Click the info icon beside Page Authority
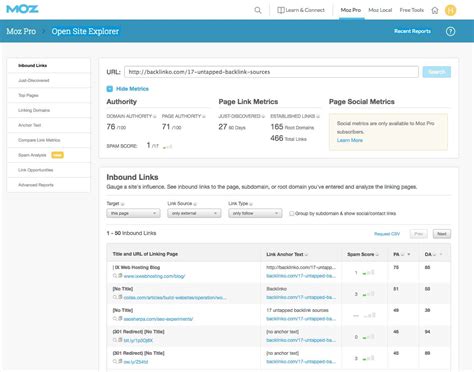The image size is (474, 372). pos(204,116)
